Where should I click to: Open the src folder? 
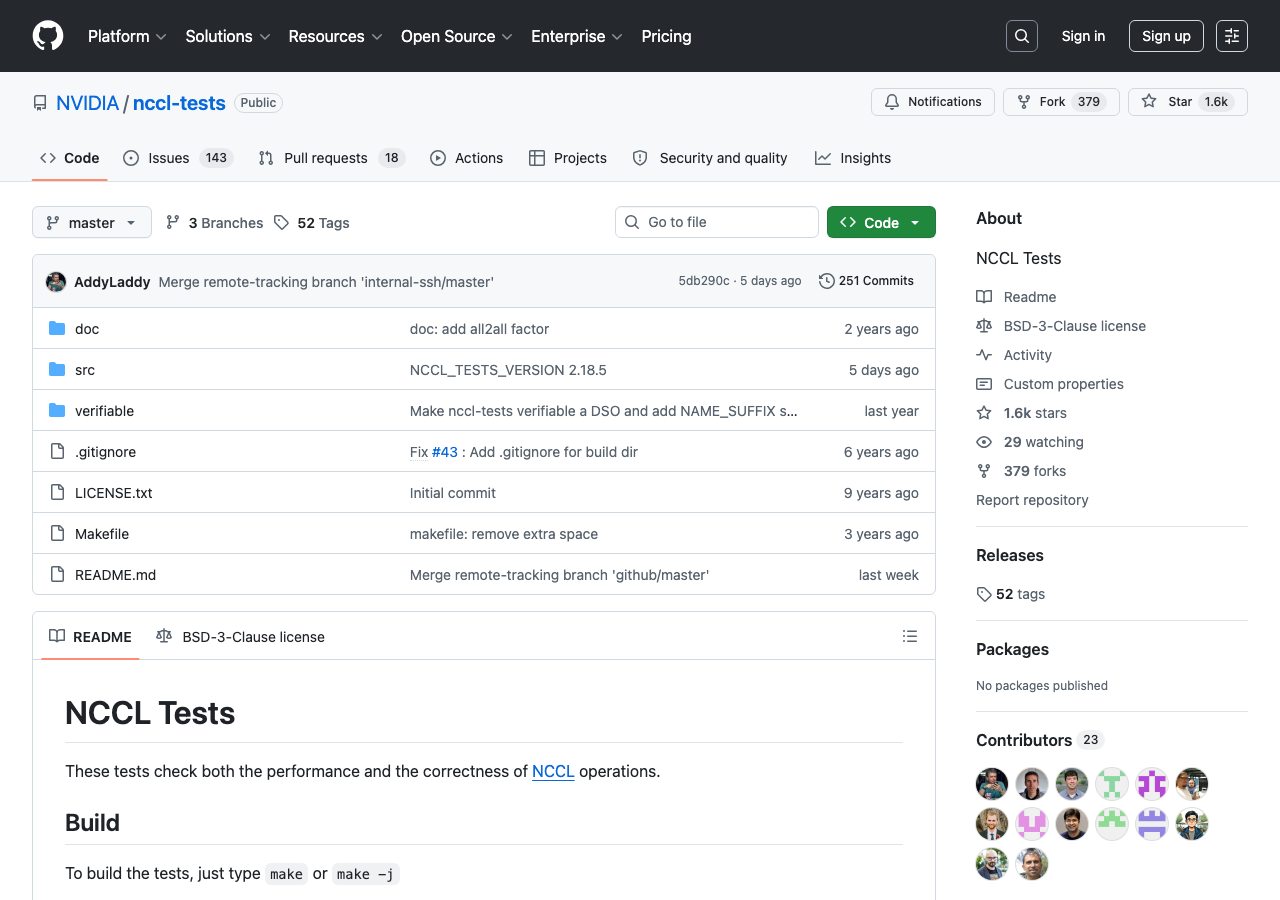pos(85,370)
